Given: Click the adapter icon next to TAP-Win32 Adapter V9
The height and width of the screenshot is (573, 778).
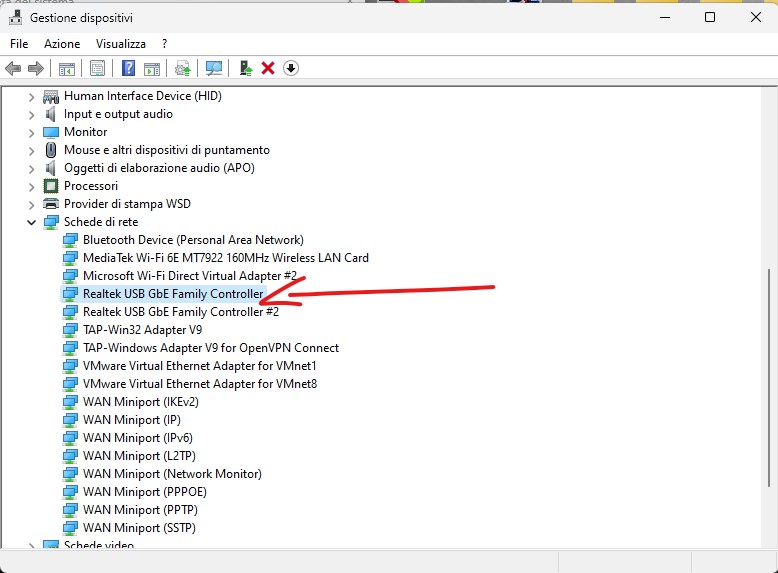Looking at the screenshot, I should pos(70,330).
